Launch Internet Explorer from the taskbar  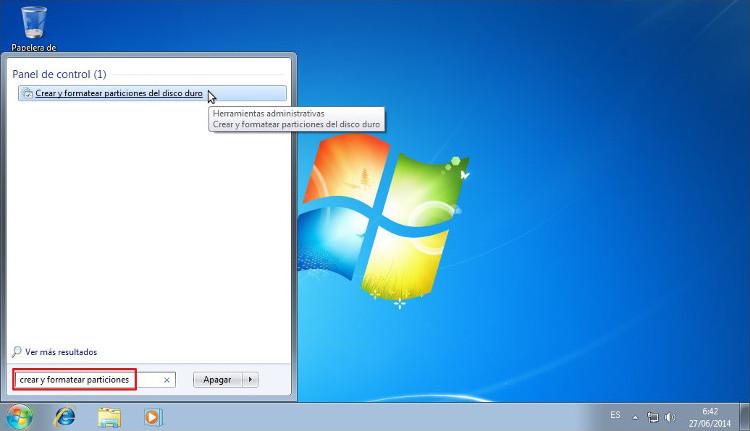point(65,416)
